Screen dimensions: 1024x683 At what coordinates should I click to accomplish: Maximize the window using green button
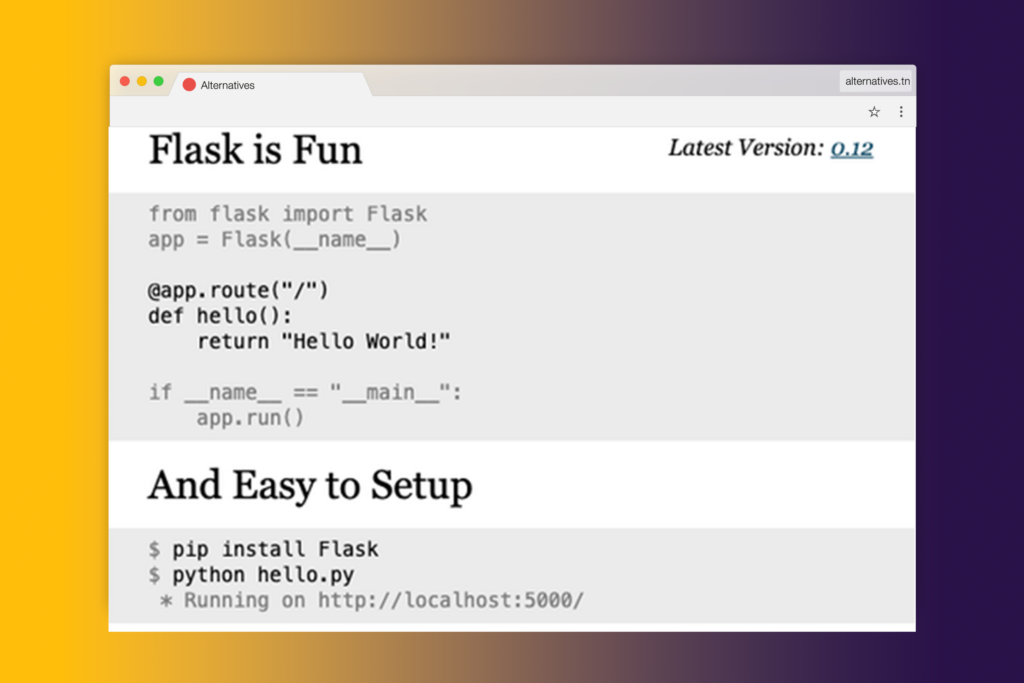159,81
